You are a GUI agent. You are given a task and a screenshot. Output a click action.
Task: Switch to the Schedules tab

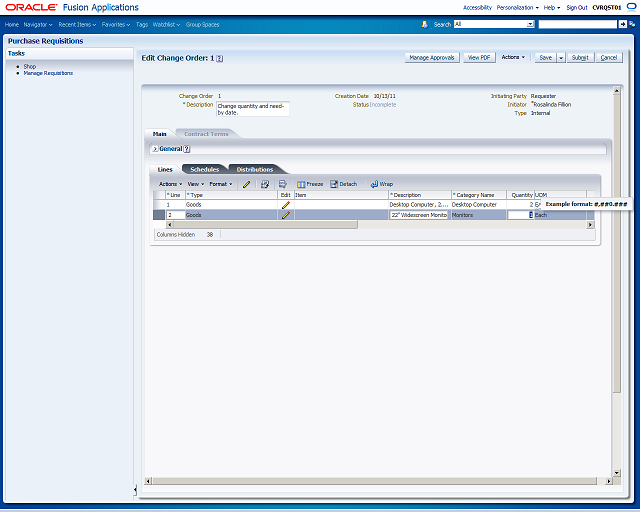coord(204,169)
